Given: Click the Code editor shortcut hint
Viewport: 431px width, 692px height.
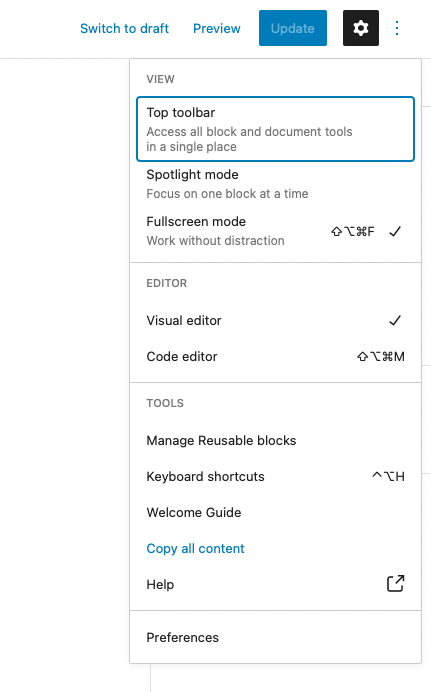Looking at the screenshot, I should click(381, 356).
